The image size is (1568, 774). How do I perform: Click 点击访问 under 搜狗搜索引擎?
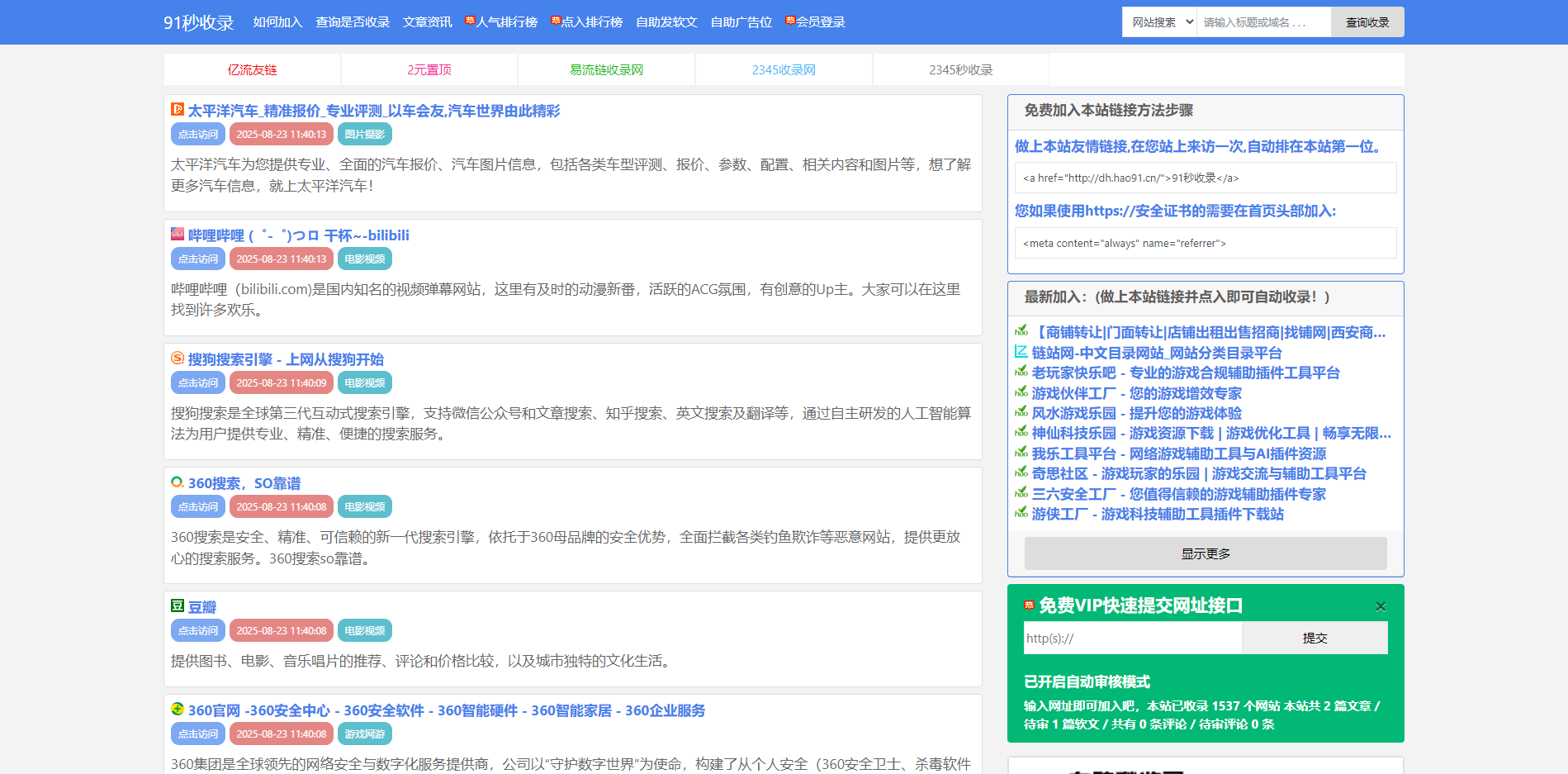pyautogui.click(x=198, y=382)
